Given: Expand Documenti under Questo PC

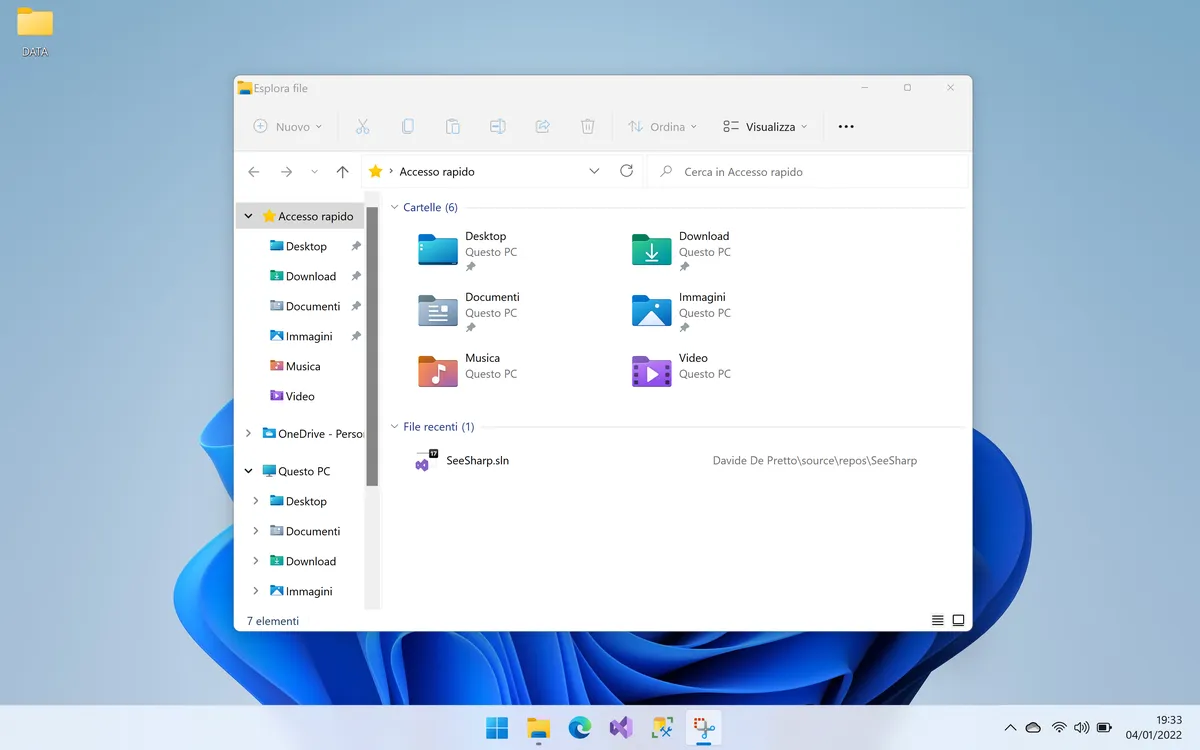Looking at the screenshot, I should click(x=256, y=531).
